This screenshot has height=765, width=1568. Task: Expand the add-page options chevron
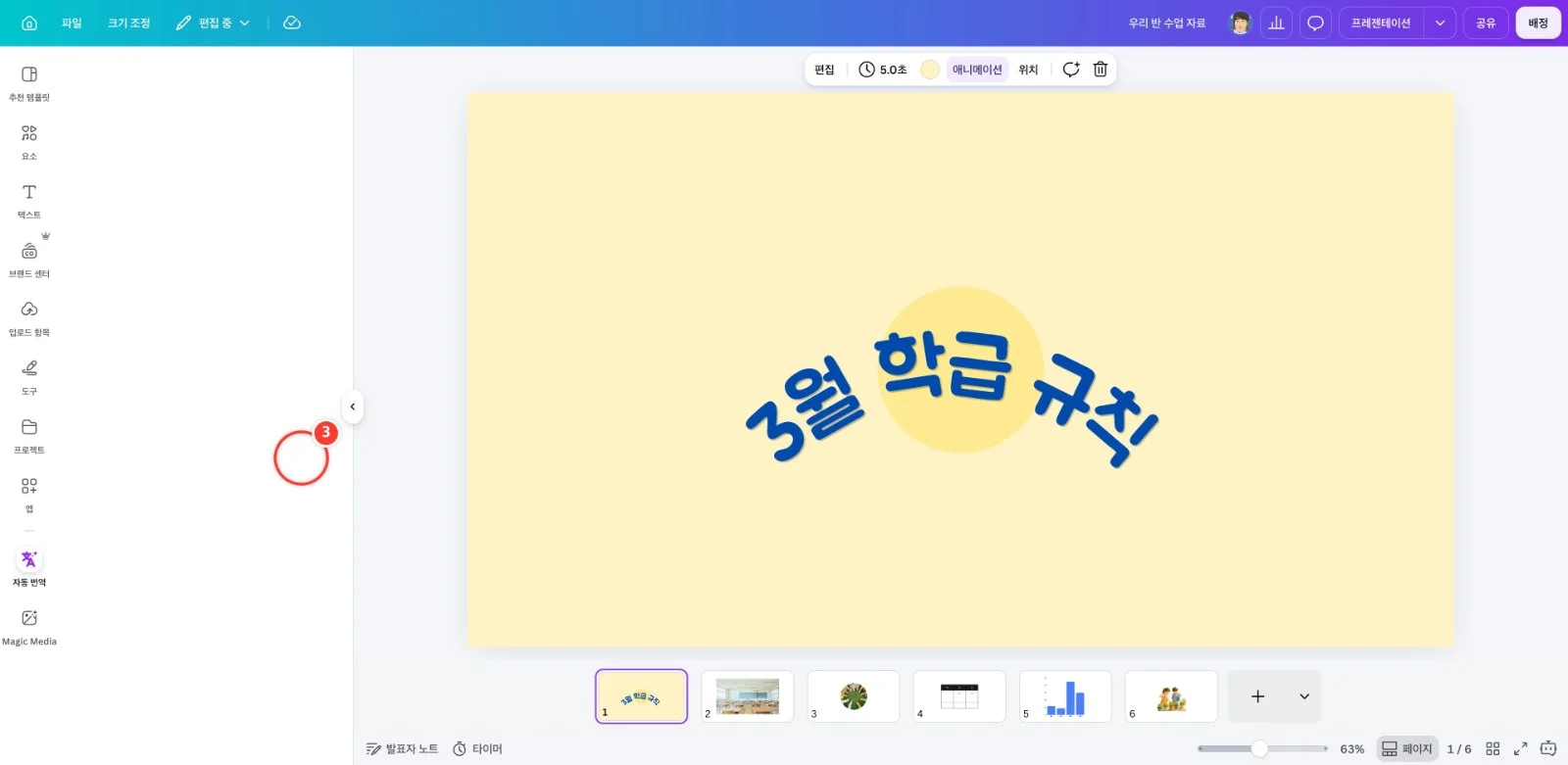(1304, 696)
